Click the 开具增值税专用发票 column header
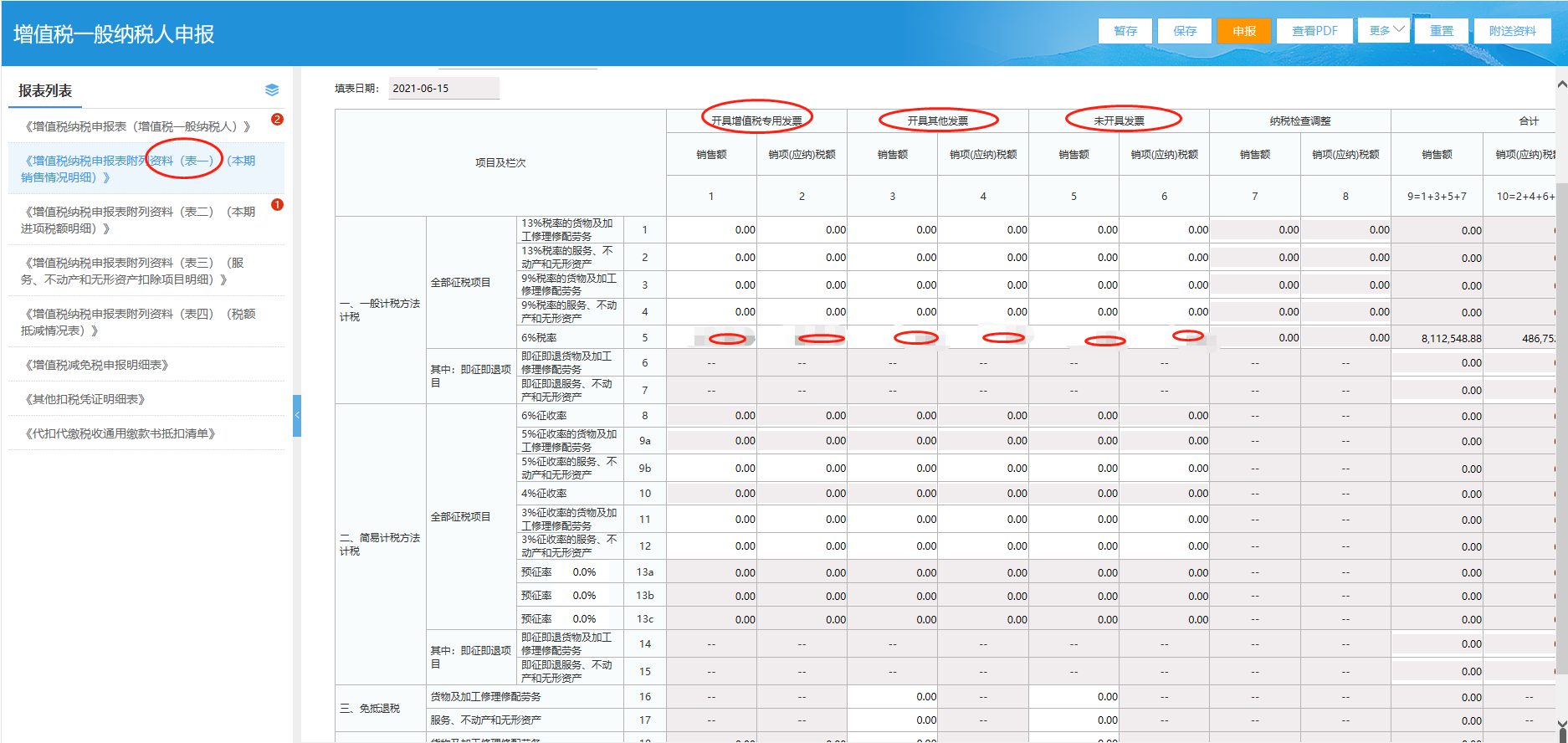Image resolution: width=1568 pixels, height=743 pixels. (x=756, y=121)
